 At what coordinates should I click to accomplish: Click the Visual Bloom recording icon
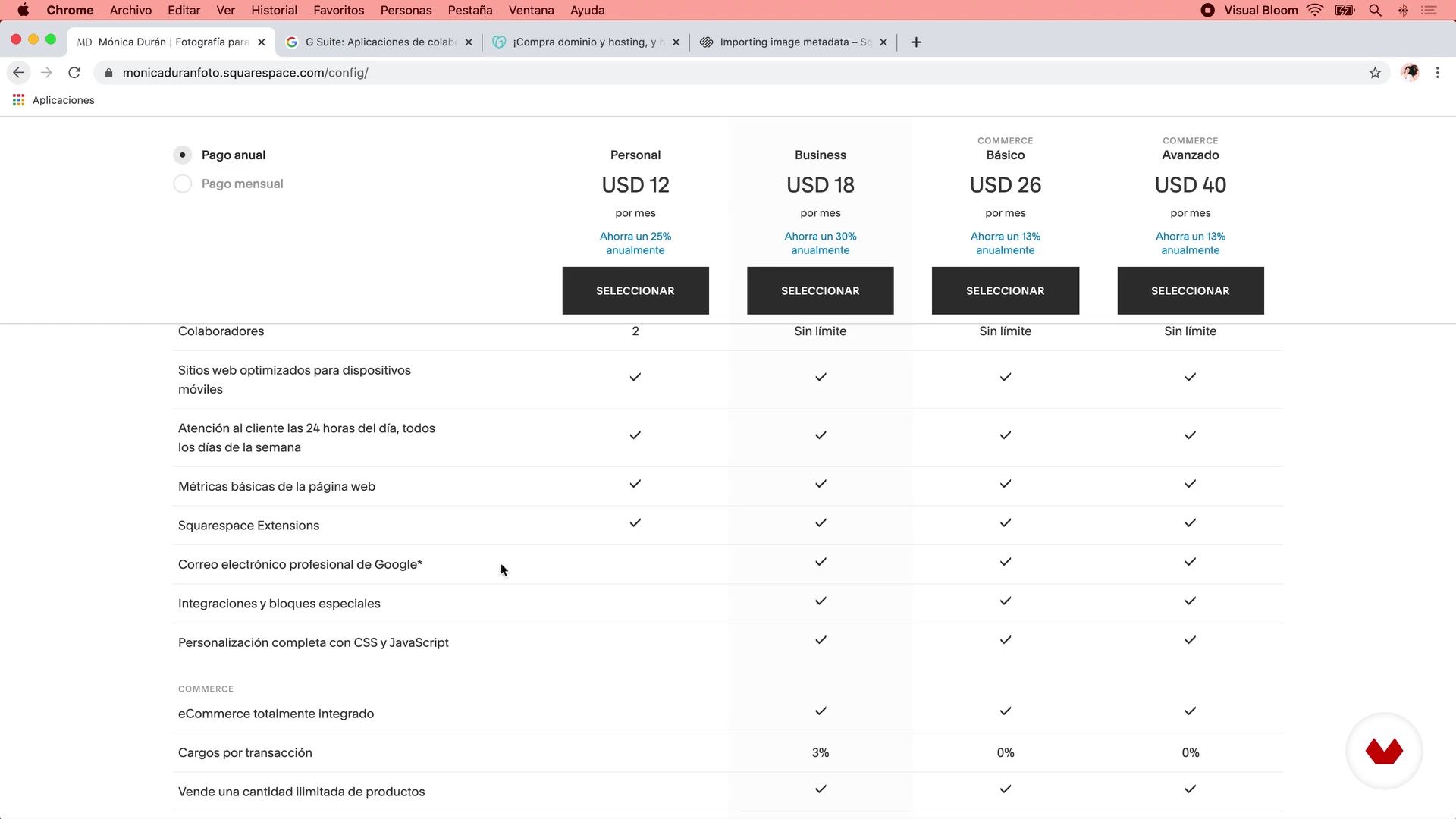[x=1208, y=10]
